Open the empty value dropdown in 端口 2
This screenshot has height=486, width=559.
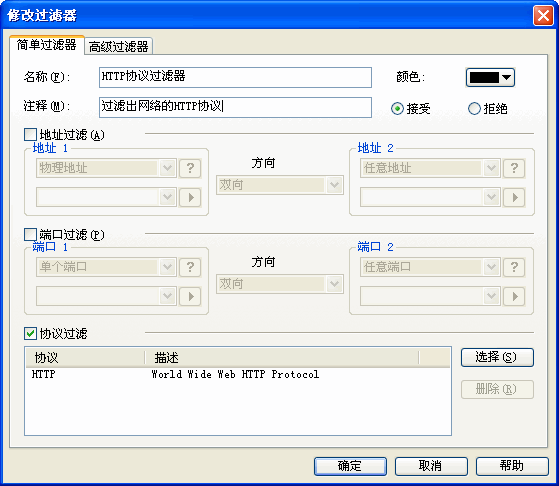430,296
